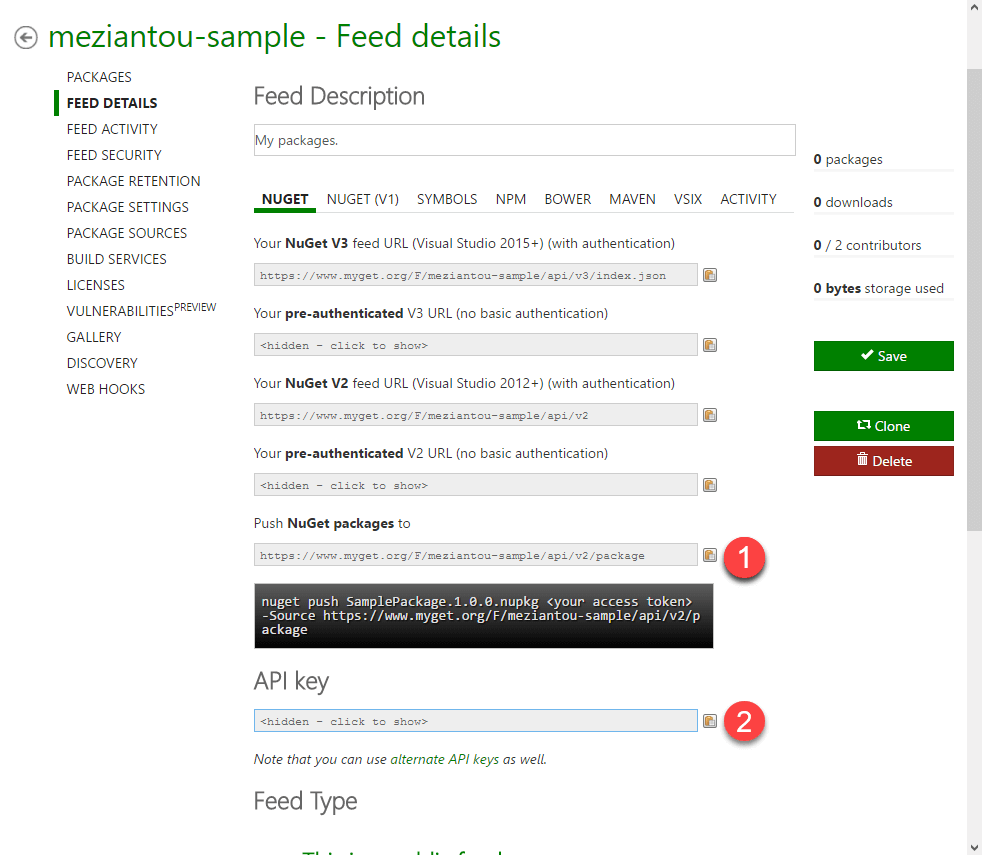Switch to the NPM tab

(511, 199)
